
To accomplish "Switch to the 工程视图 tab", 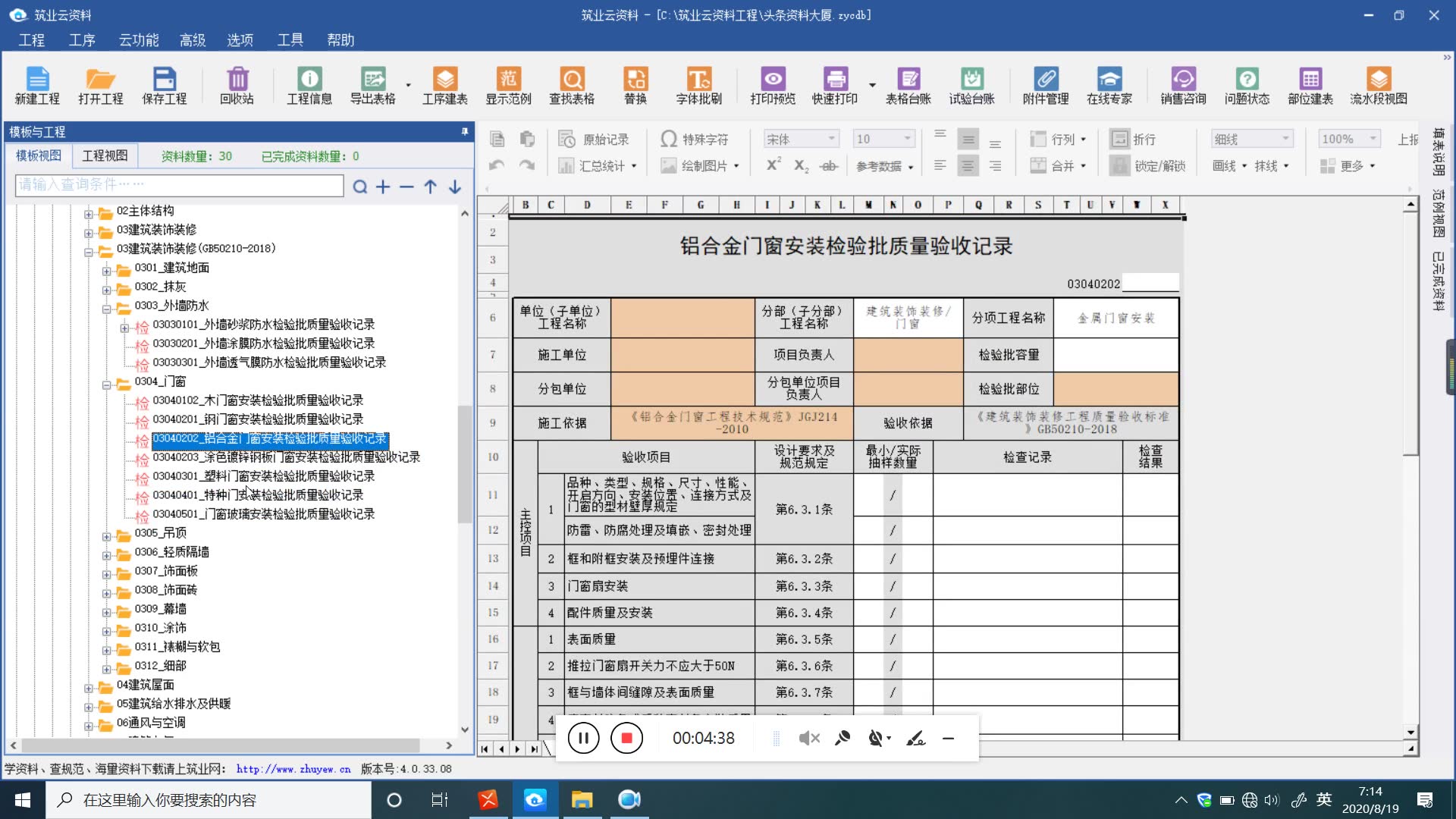I will pos(105,155).
